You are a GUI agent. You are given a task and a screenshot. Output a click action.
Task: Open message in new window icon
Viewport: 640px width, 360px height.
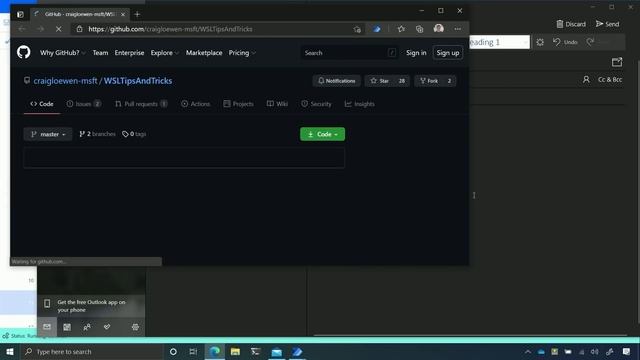pos(617,62)
